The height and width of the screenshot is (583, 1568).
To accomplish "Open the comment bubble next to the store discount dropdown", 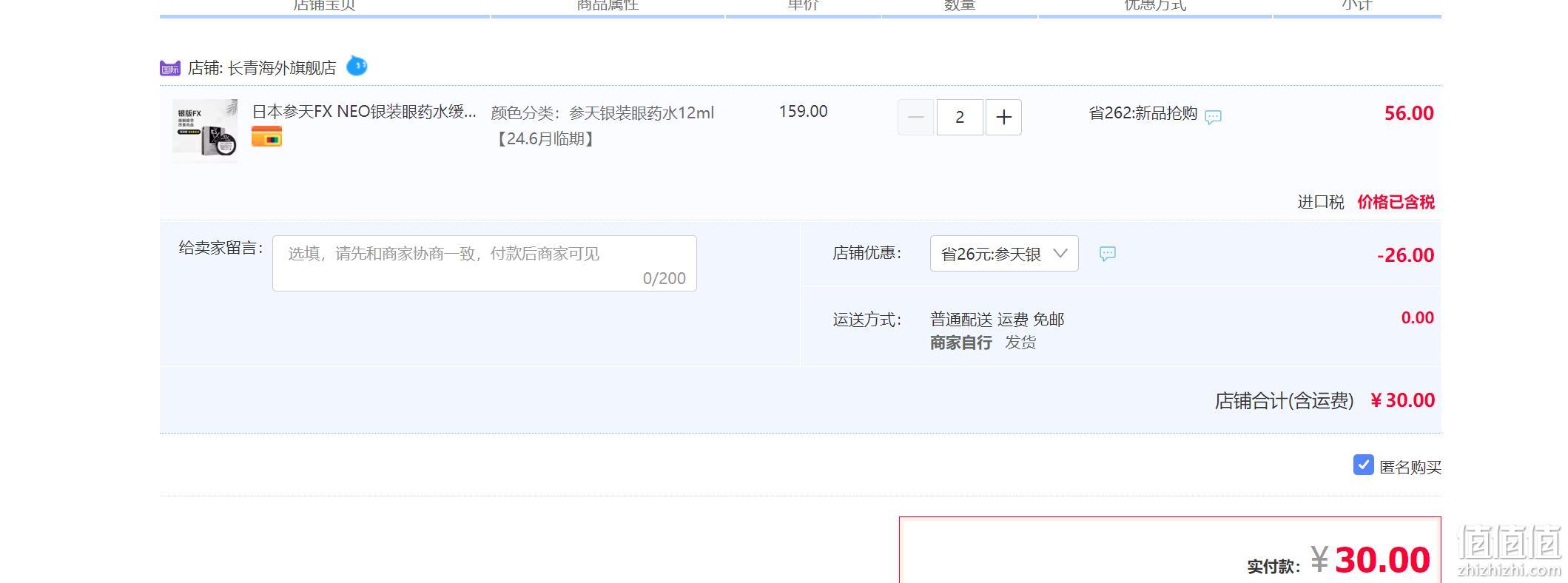I will pos(1107,254).
